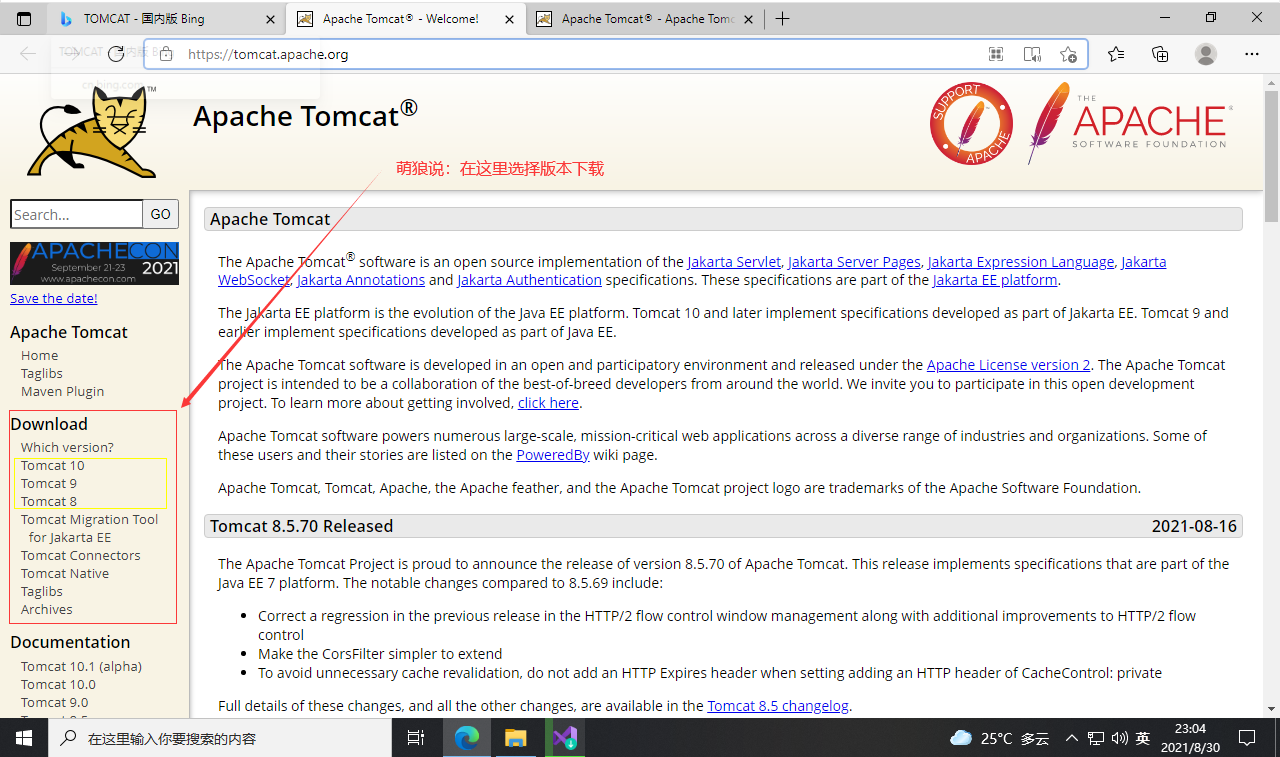The image size is (1280, 757).
Task: Open the Jakarta Servlet link
Action: click(x=734, y=262)
